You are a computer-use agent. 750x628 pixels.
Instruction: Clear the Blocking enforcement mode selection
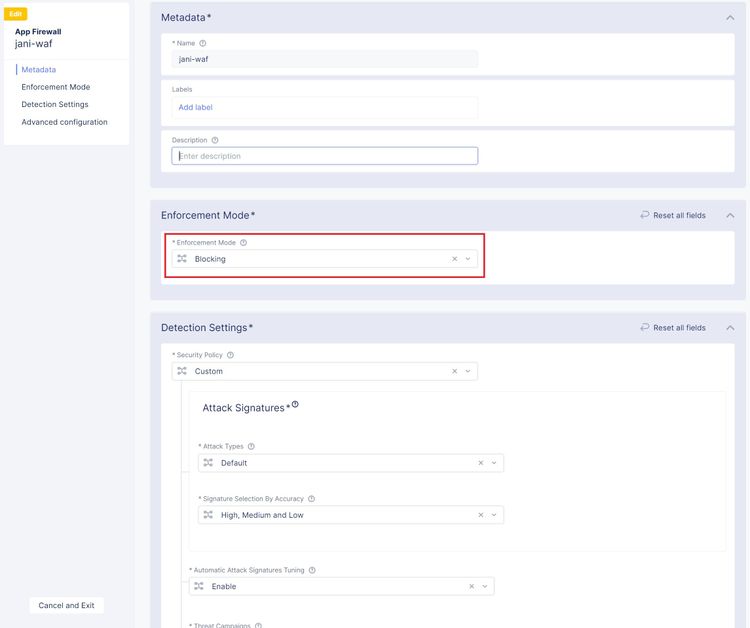pyautogui.click(x=454, y=259)
